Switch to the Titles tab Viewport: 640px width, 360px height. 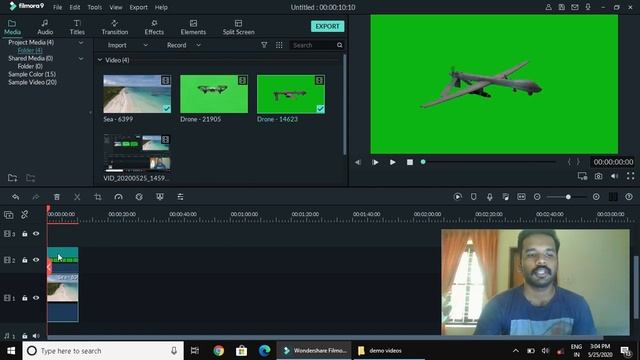[x=77, y=27]
